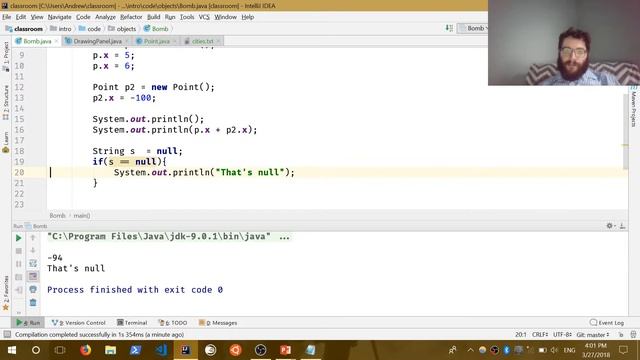The width and height of the screenshot is (640, 360).
Task: Switch to DrawingPanel.java tab
Action: (x=97, y=41)
